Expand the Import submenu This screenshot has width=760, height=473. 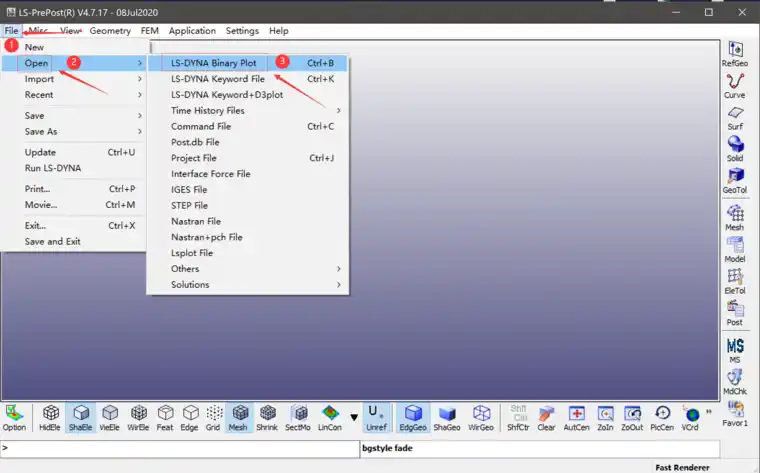(x=74, y=79)
